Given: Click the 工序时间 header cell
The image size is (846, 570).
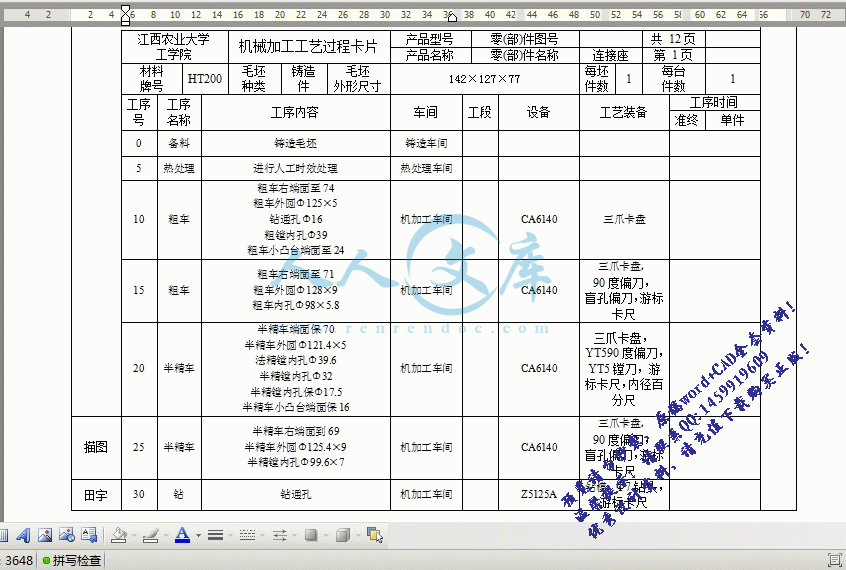Looking at the screenshot, I should (714, 103).
